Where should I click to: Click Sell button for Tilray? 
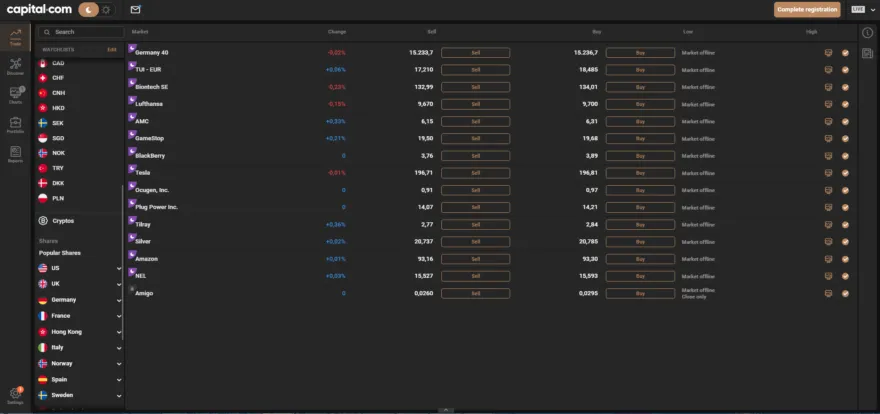[x=475, y=224]
